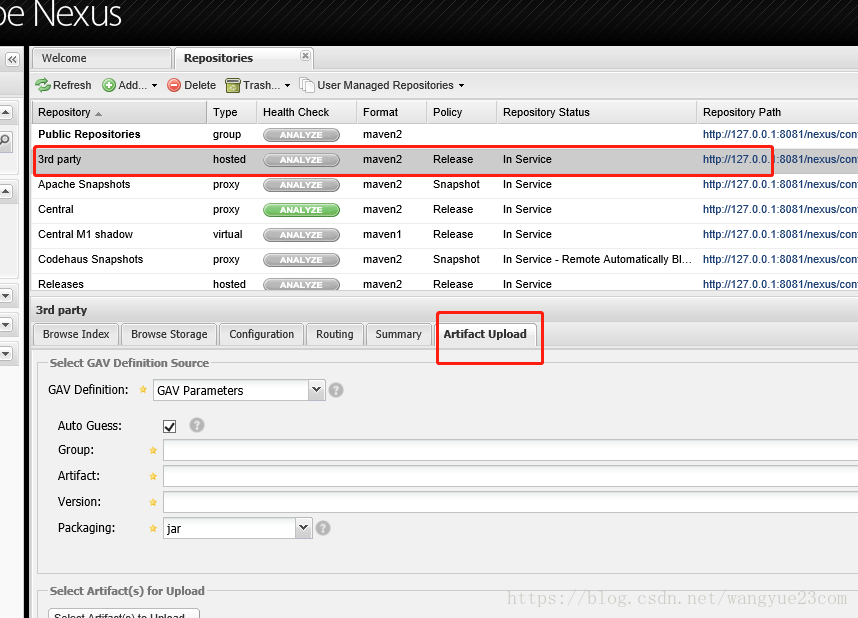The height and width of the screenshot is (618, 858).
Task: Open the Routing tab
Action: (x=335, y=334)
